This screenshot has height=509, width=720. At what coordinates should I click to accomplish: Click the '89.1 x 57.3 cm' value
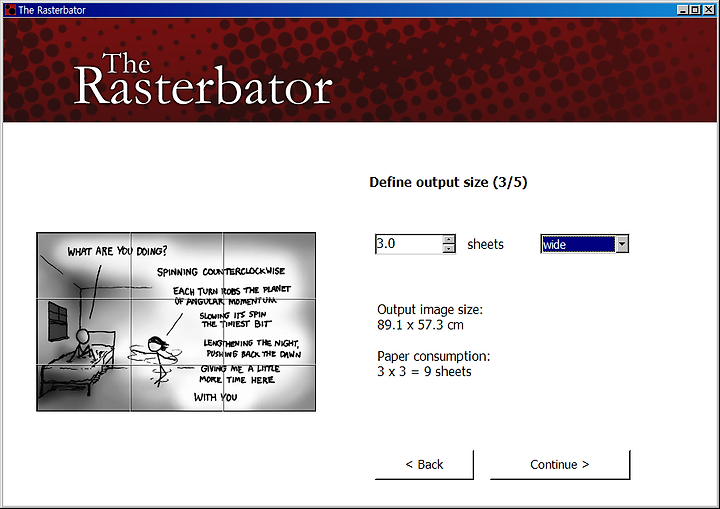pos(420,325)
